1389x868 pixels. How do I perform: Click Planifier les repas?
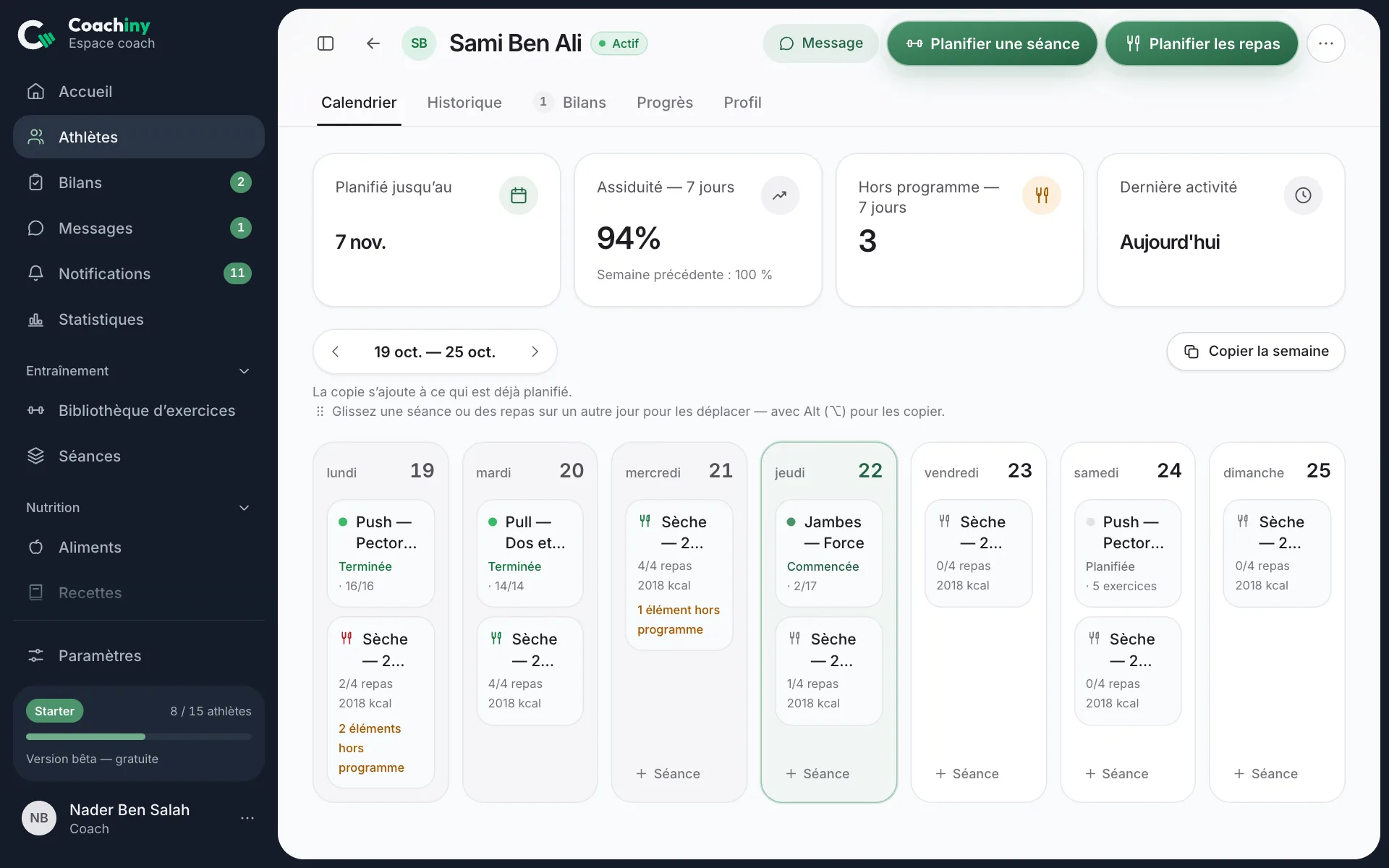pos(1202,44)
